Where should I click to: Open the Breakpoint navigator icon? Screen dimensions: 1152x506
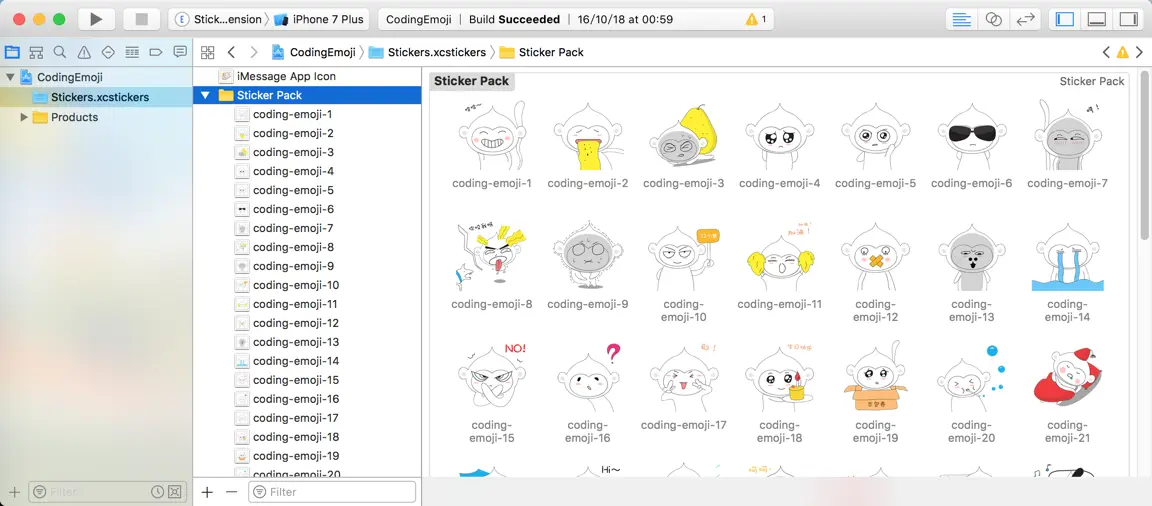coord(156,52)
